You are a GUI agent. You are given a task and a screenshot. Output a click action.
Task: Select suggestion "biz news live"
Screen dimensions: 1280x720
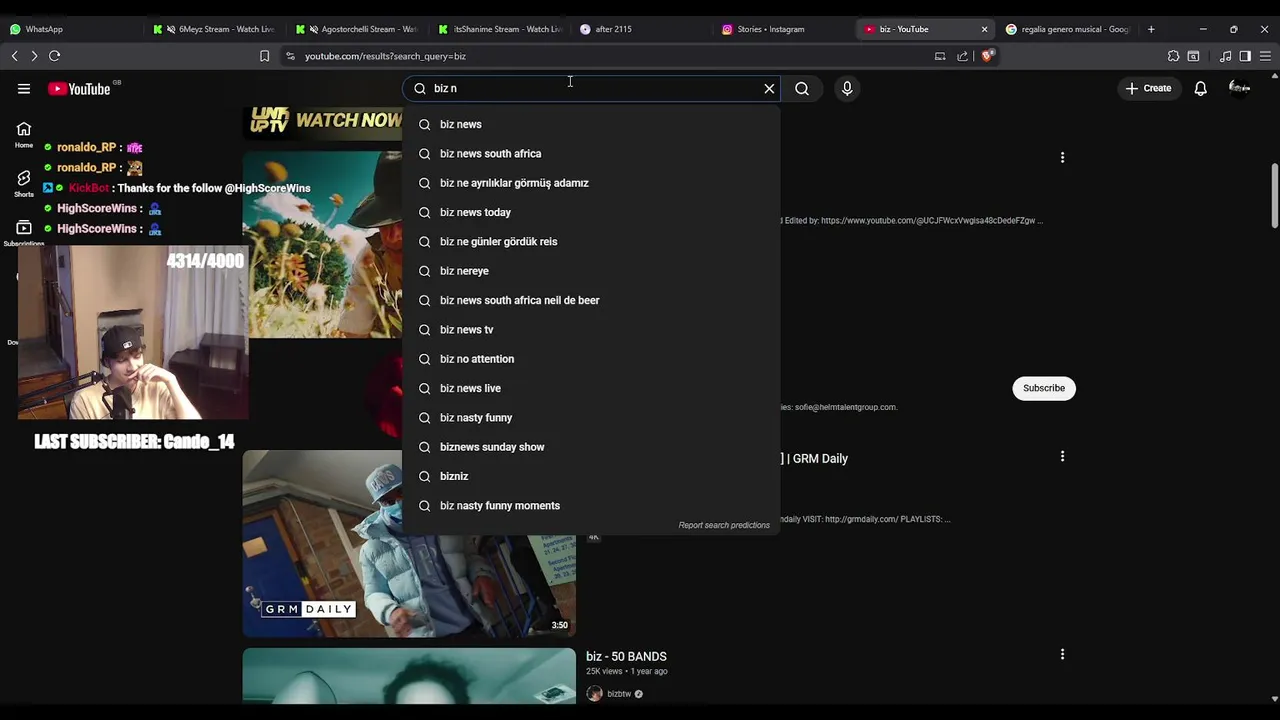pyautogui.click(x=591, y=388)
